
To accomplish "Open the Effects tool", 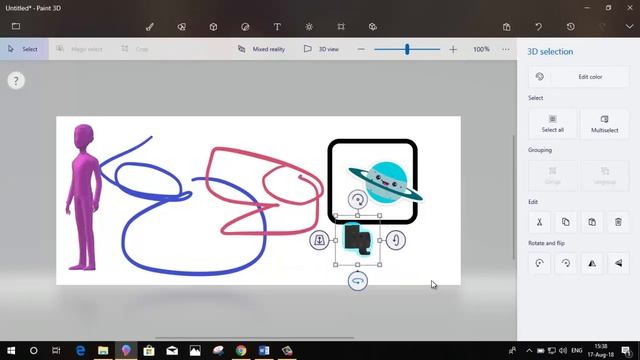I will pos(309,27).
